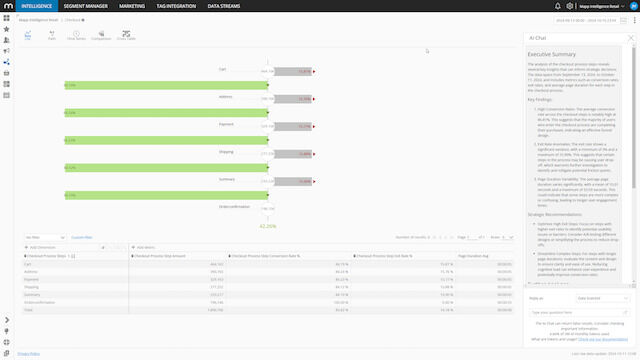This screenshot has height=360, width=640.
Task: Click the megaphone marketing icon in sidebar
Action: click(x=7, y=51)
